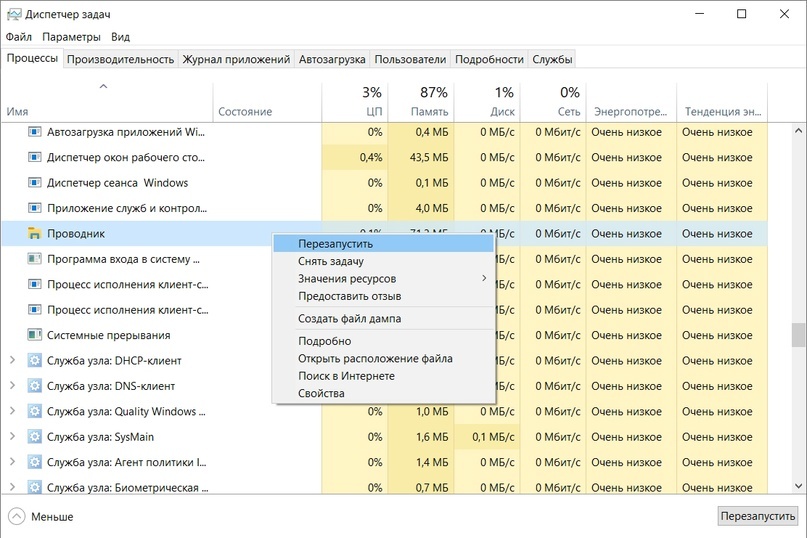Choose Свойства in context menu

pos(383,393)
